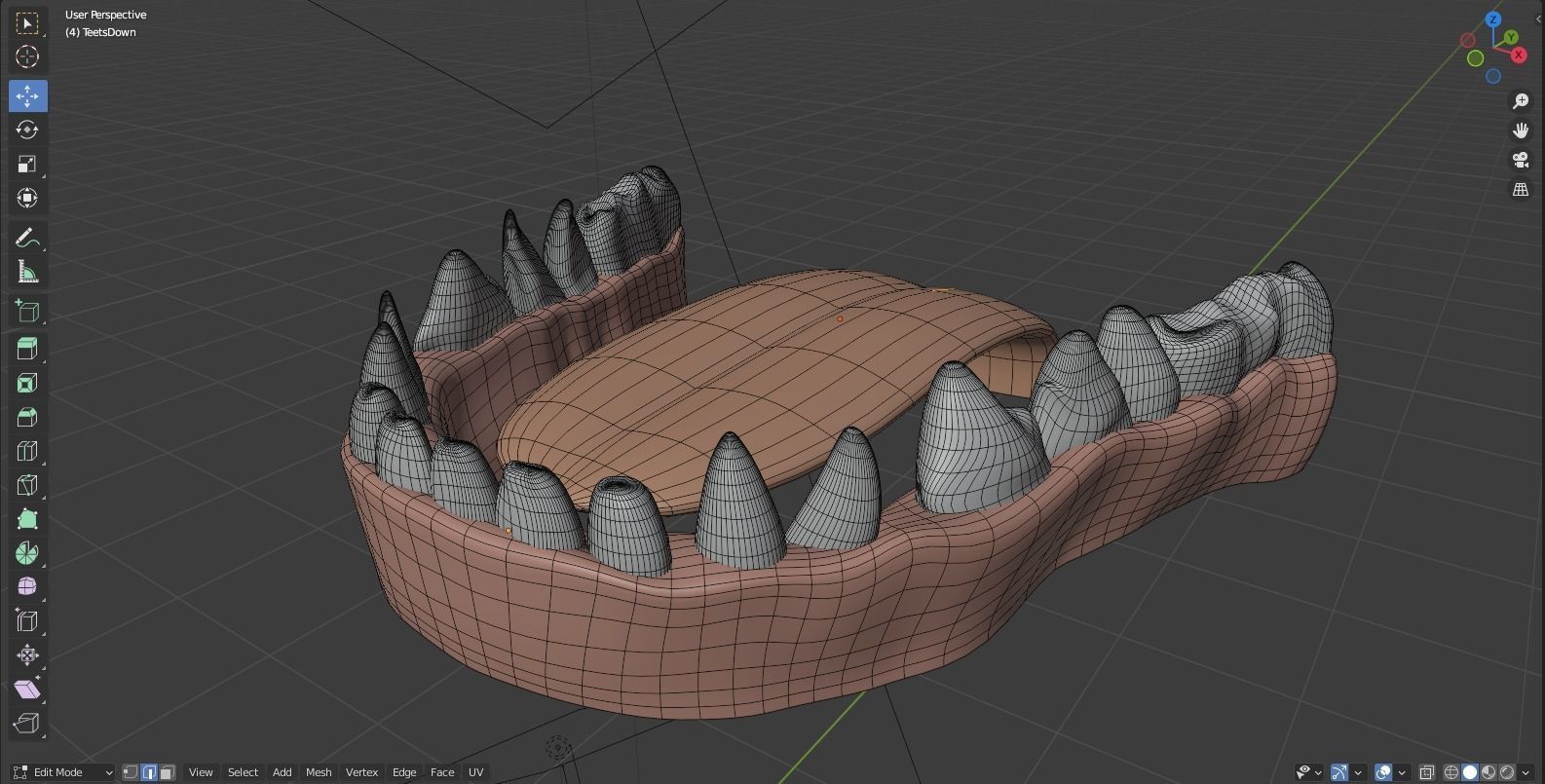Switch to solid shading
The height and width of the screenshot is (784, 1545).
coord(1470,772)
